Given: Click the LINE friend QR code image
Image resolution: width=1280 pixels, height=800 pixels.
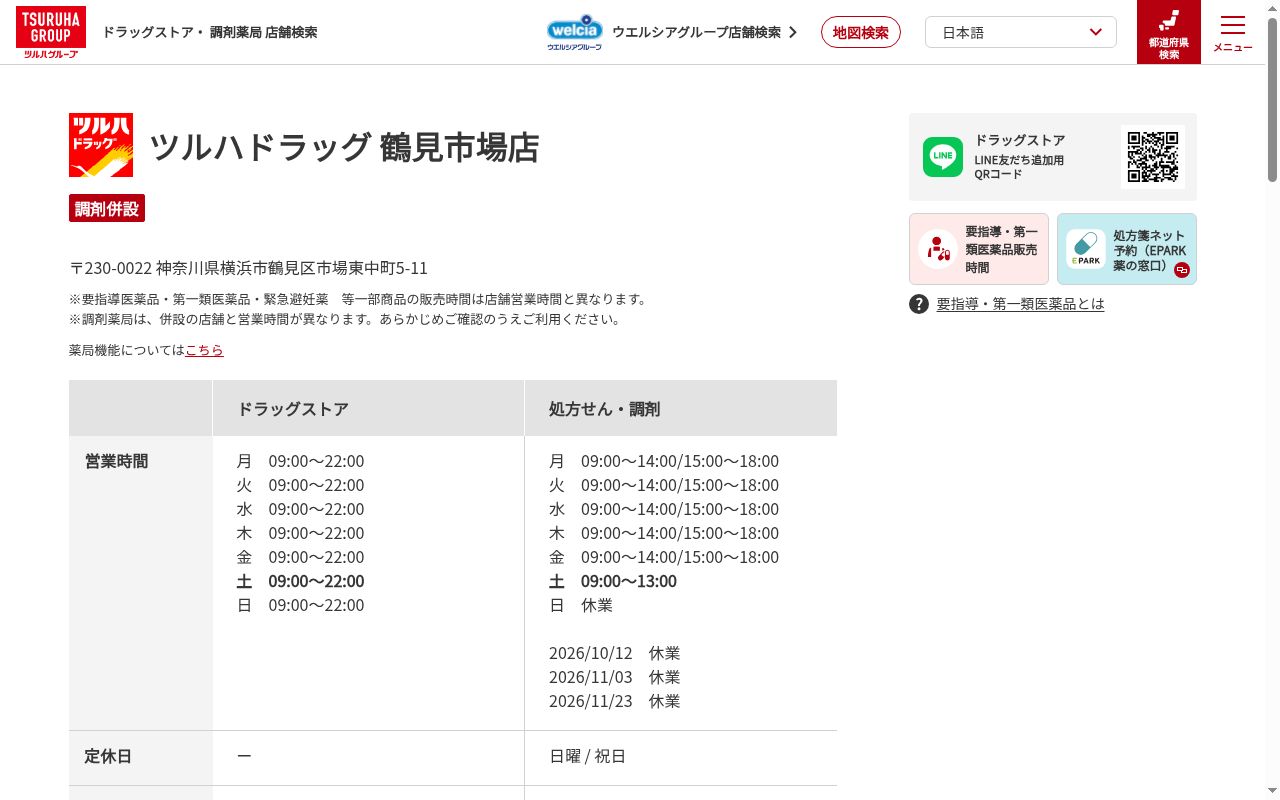Looking at the screenshot, I should pyautogui.click(x=1153, y=157).
